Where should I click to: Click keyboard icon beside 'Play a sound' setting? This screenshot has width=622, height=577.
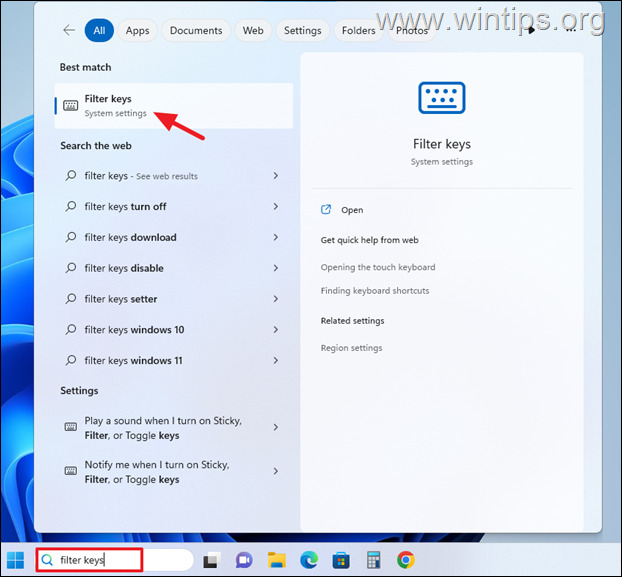click(x=71, y=427)
